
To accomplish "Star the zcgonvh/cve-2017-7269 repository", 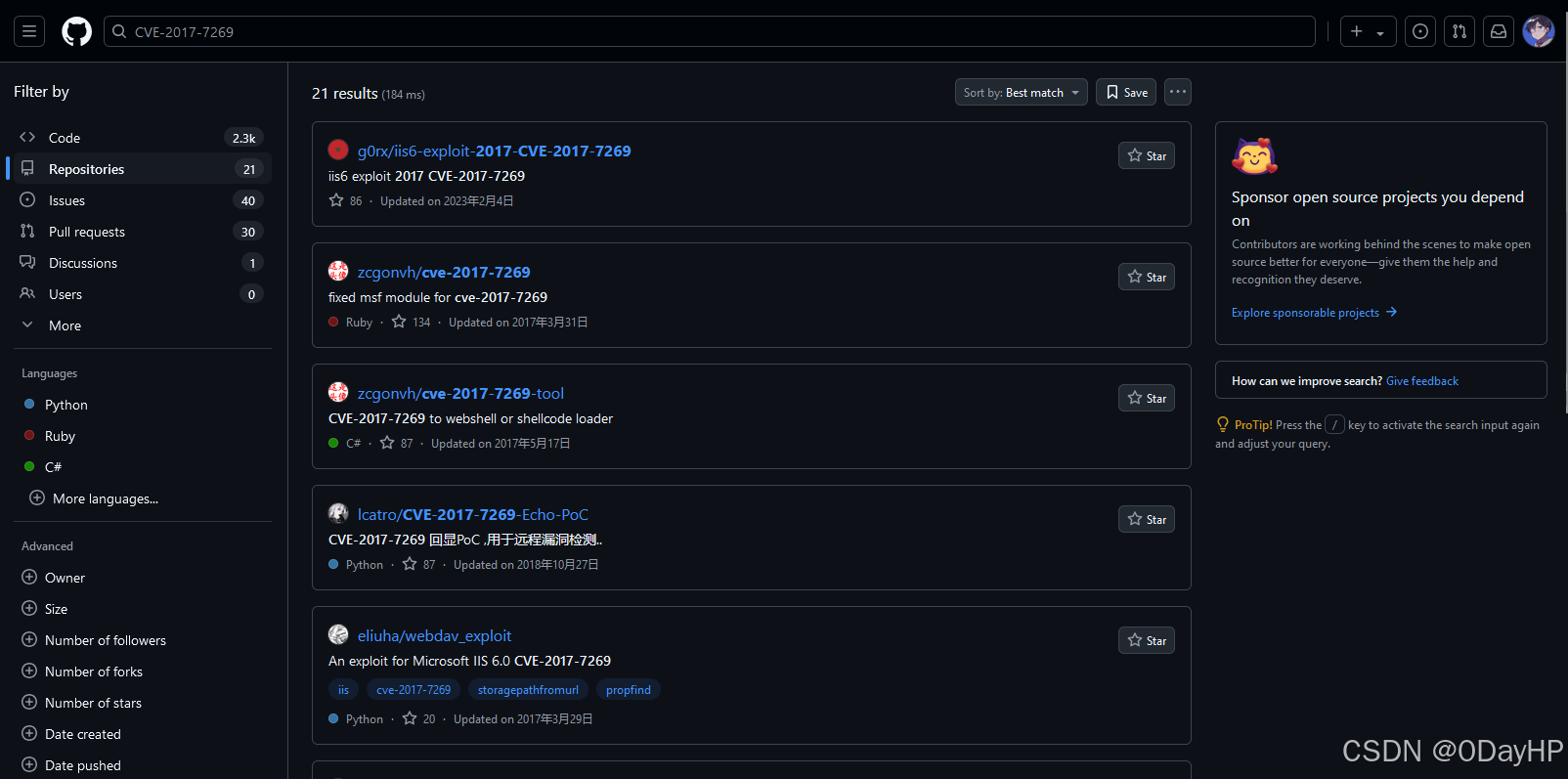I will 1147,277.
